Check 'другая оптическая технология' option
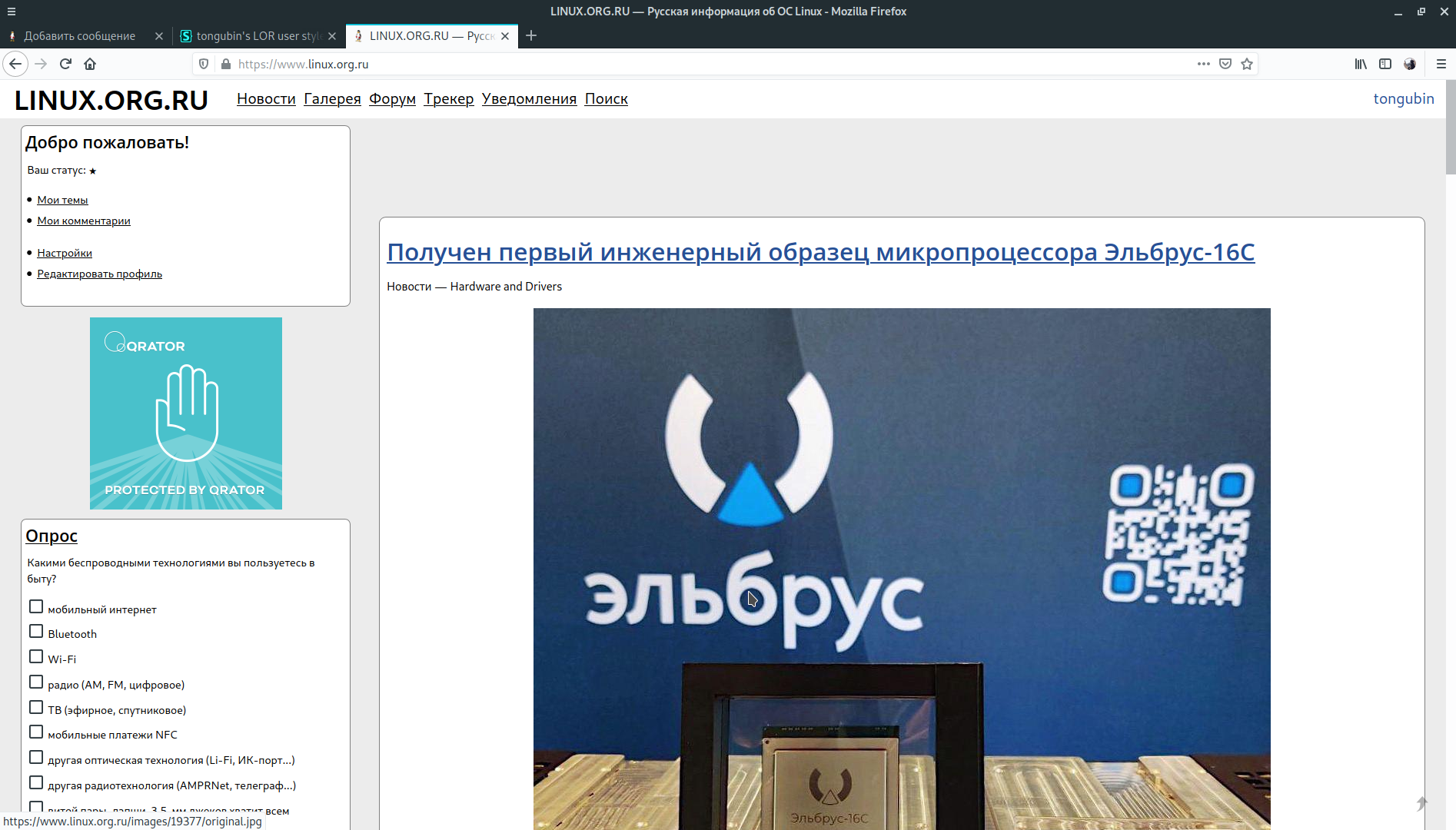Viewport: 1456px width, 830px height. point(36,758)
